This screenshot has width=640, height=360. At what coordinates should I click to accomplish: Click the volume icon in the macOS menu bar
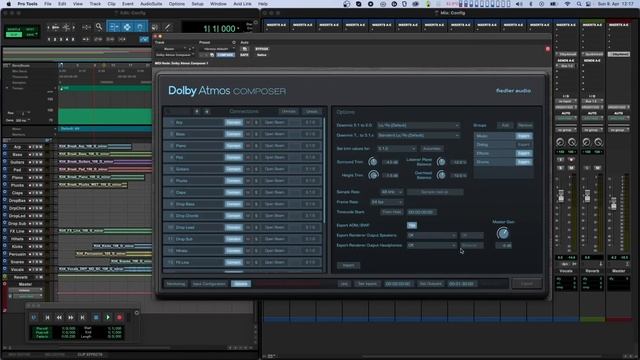pyautogui.click(x=519, y=4)
